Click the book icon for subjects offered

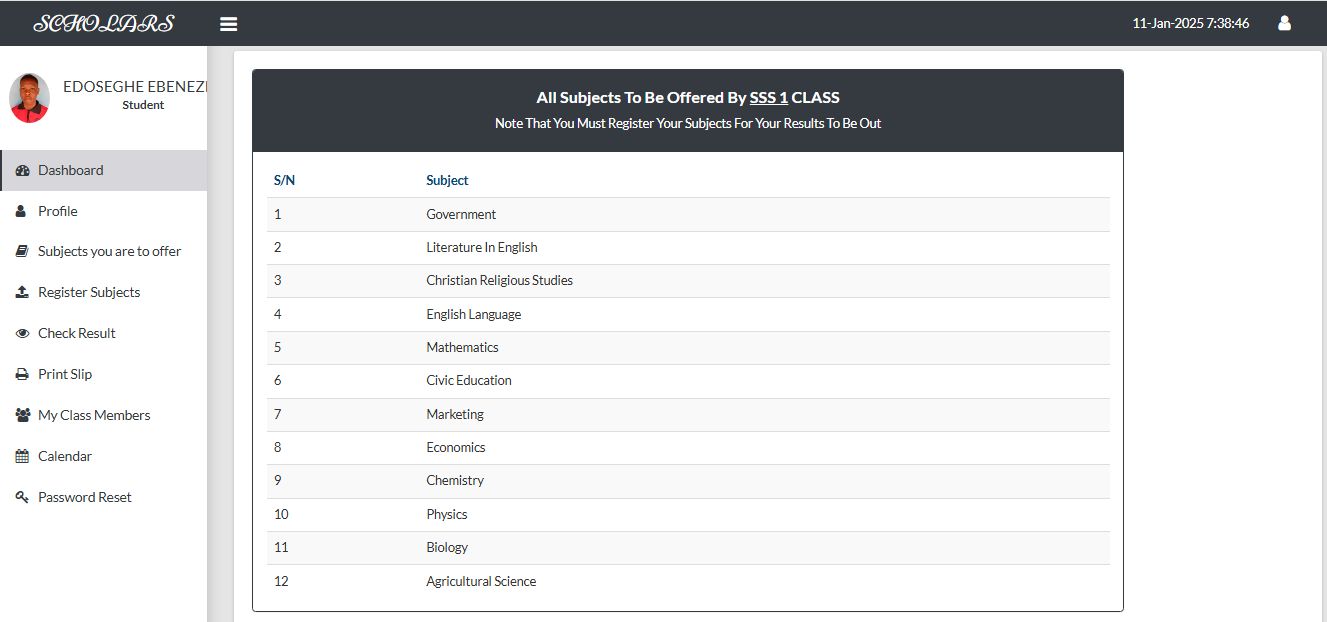tap(22, 252)
